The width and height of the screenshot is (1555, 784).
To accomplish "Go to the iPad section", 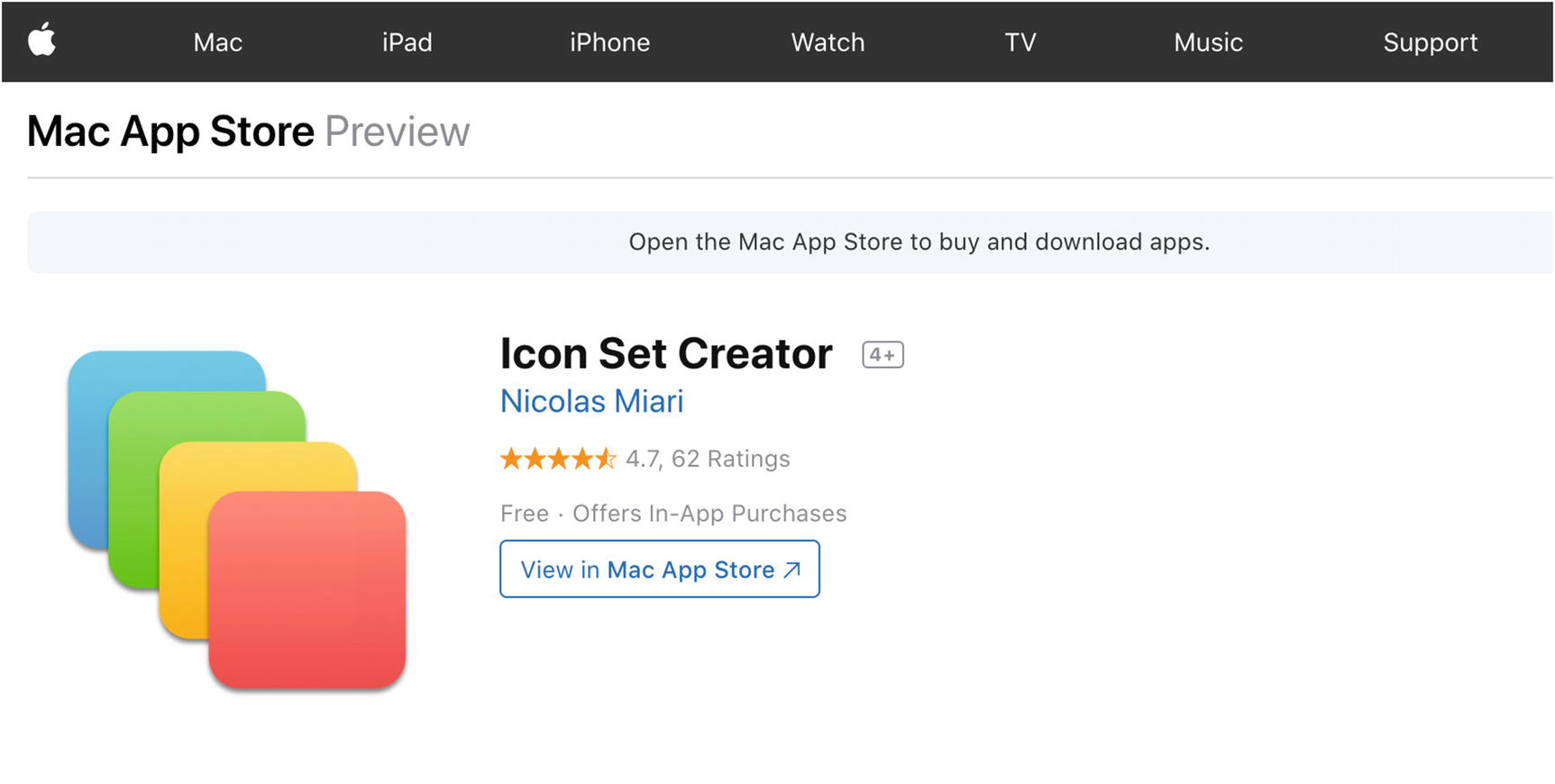I will coord(407,42).
